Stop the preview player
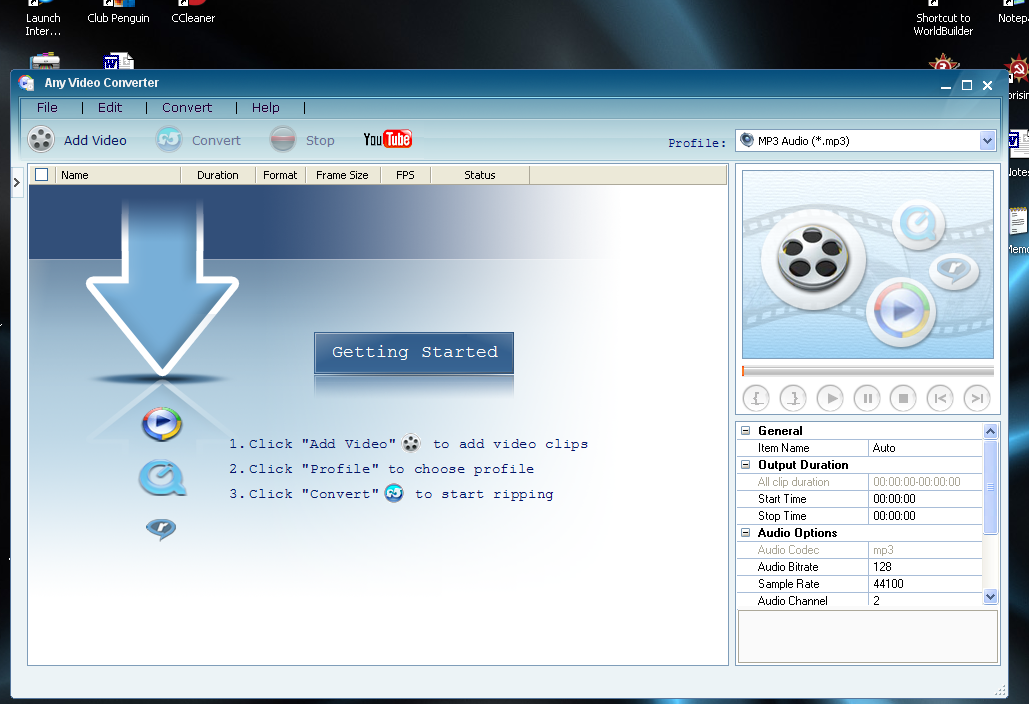1029x704 pixels. (903, 398)
